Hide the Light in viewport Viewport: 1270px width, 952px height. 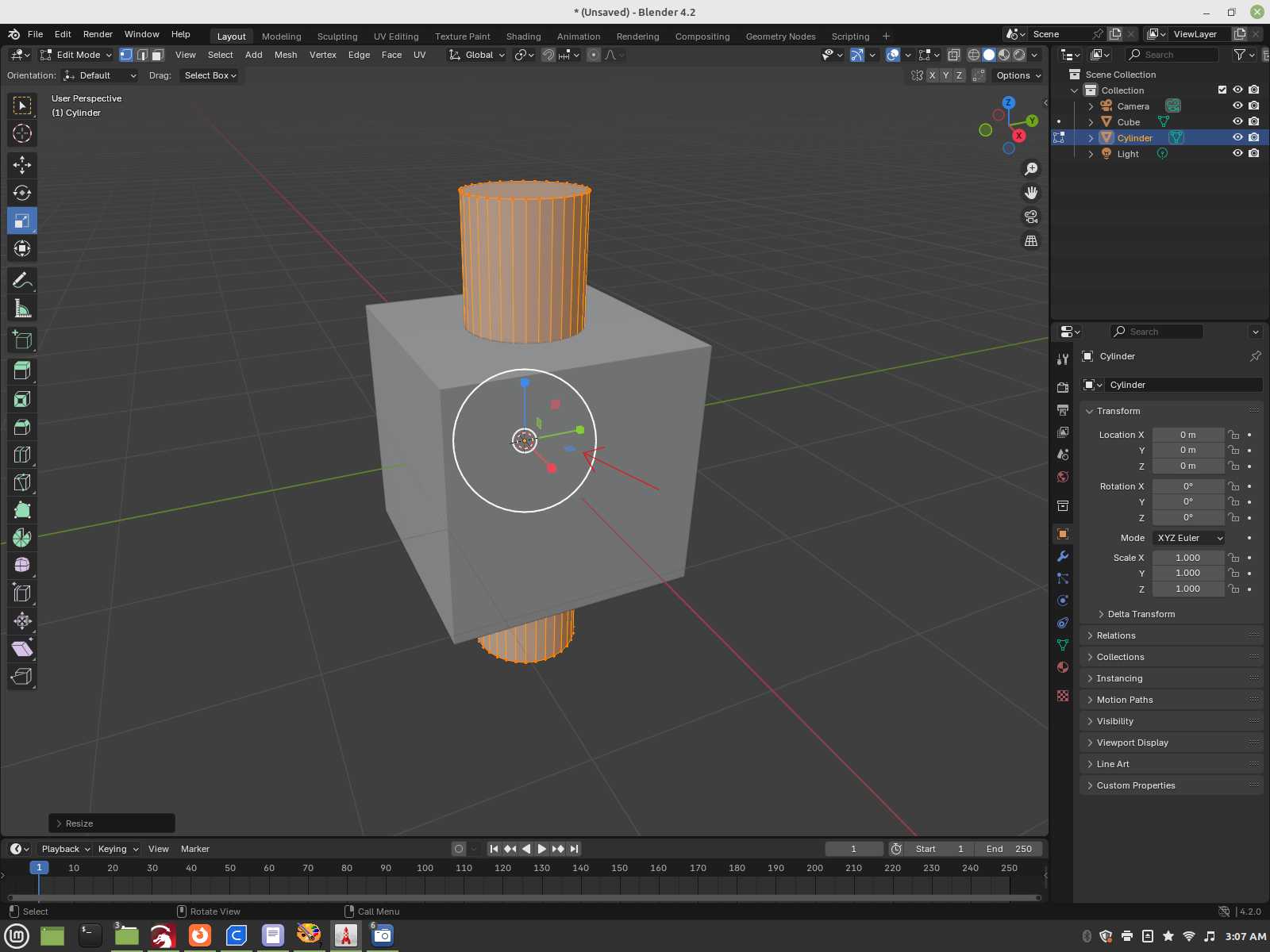pyautogui.click(x=1237, y=153)
